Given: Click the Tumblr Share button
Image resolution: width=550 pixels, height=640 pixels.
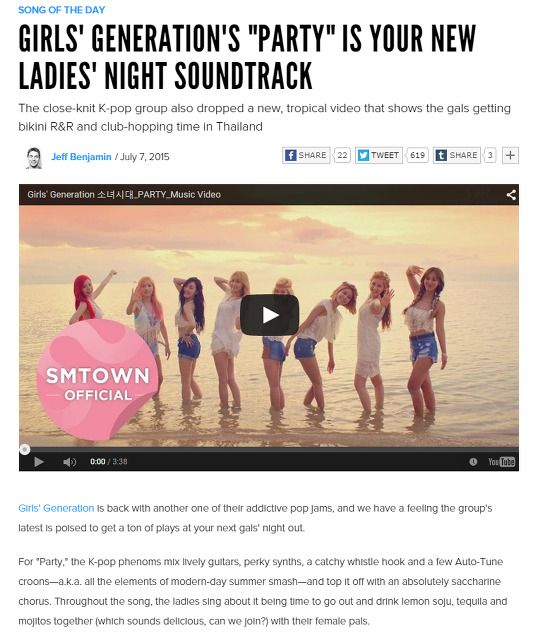Looking at the screenshot, I should coord(457,156).
